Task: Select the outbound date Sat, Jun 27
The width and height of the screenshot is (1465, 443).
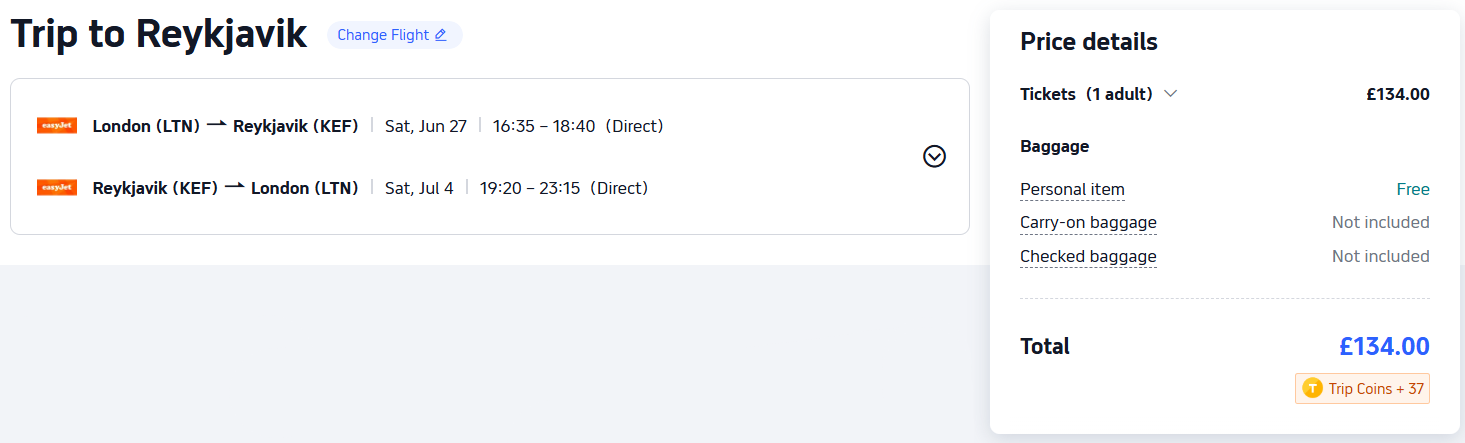Action: (426, 126)
